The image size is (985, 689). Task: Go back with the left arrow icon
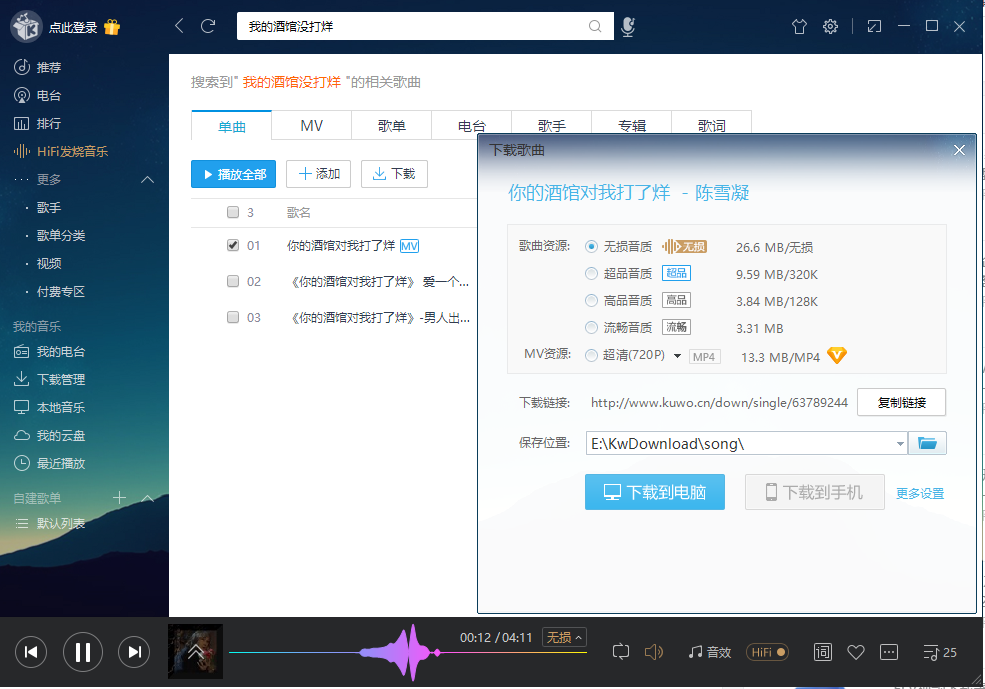point(179,26)
